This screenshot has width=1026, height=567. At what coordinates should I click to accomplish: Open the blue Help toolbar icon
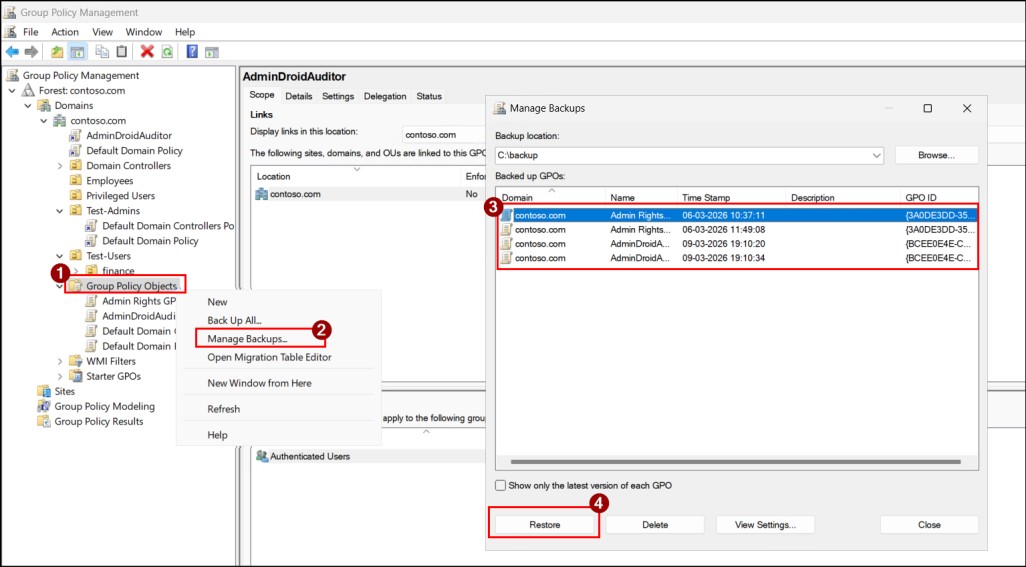pos(192,52)
